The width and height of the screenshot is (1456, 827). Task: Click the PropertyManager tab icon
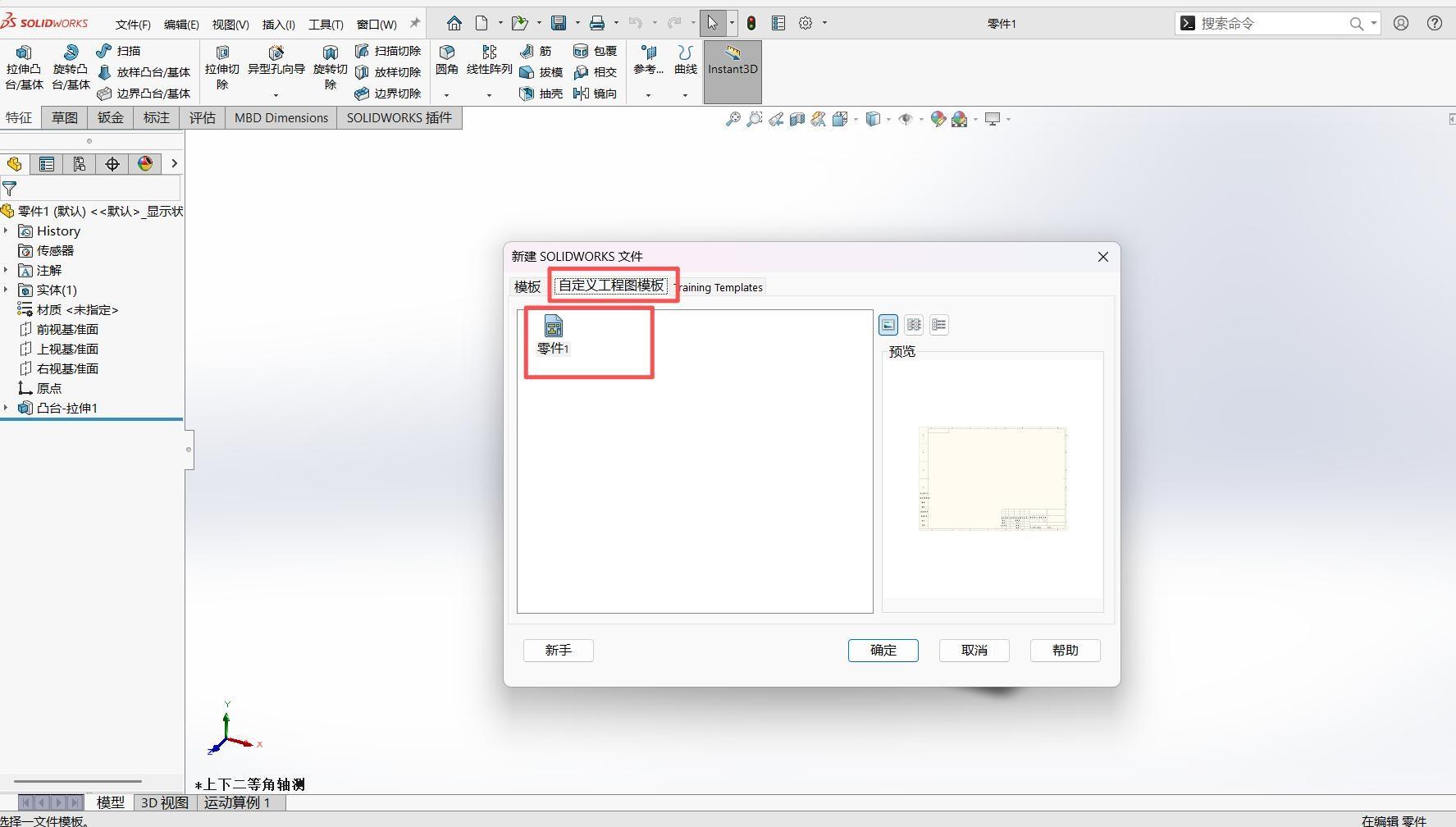tap(47, 164)
